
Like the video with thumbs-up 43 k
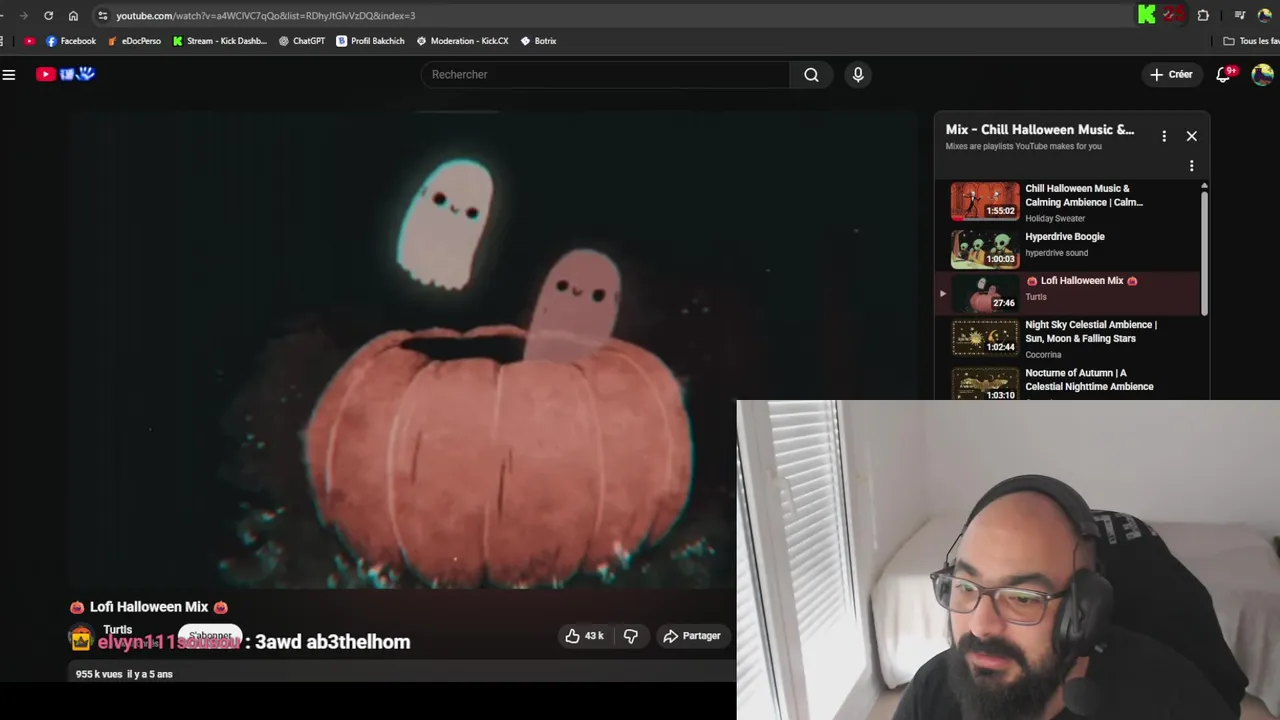click(584, 636)
